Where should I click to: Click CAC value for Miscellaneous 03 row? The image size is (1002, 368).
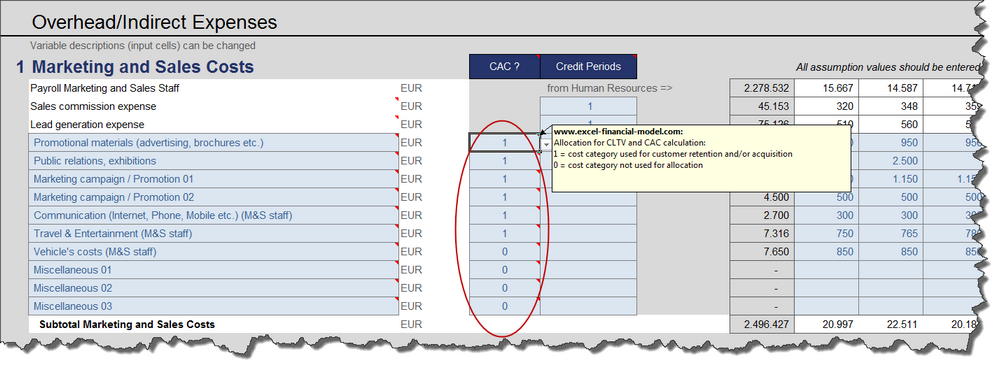coord(505,306)
